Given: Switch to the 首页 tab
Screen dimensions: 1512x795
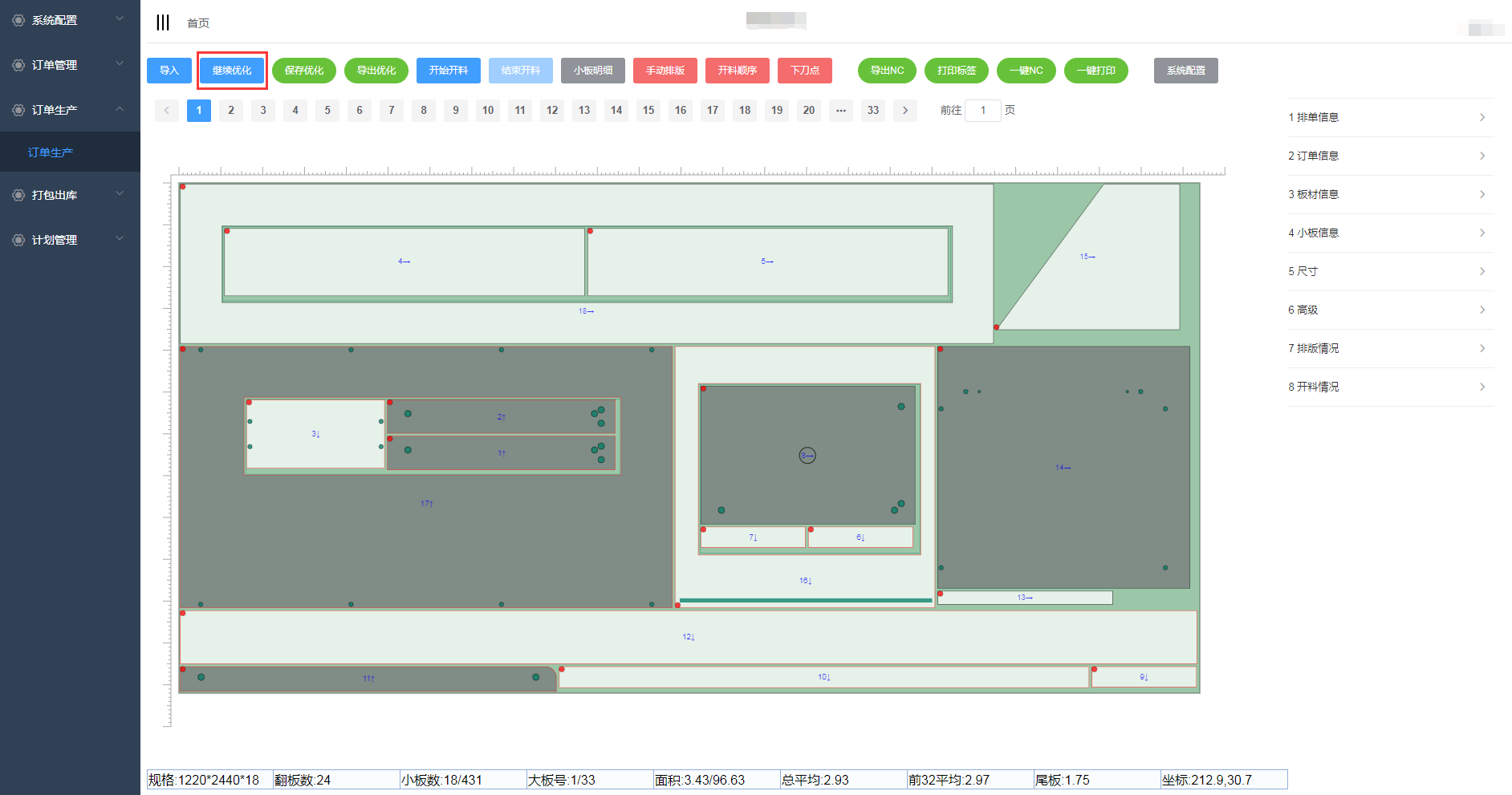Looking at the screenshot, I should 198,23.
